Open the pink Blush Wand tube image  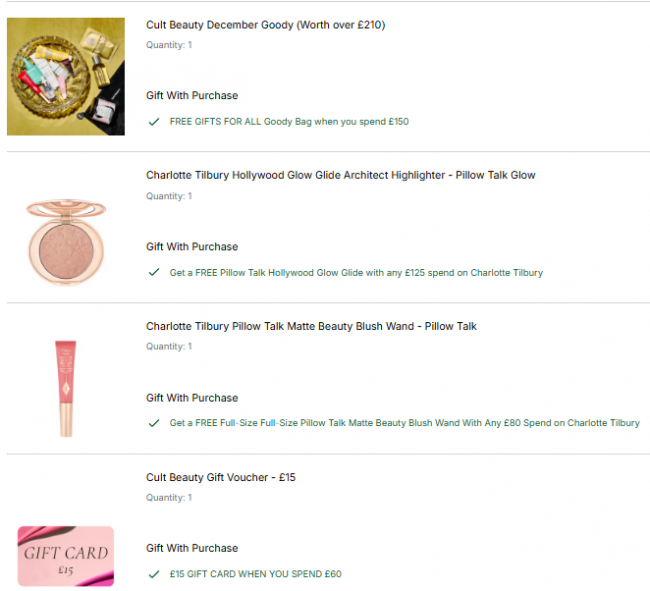tap(66, 388)
